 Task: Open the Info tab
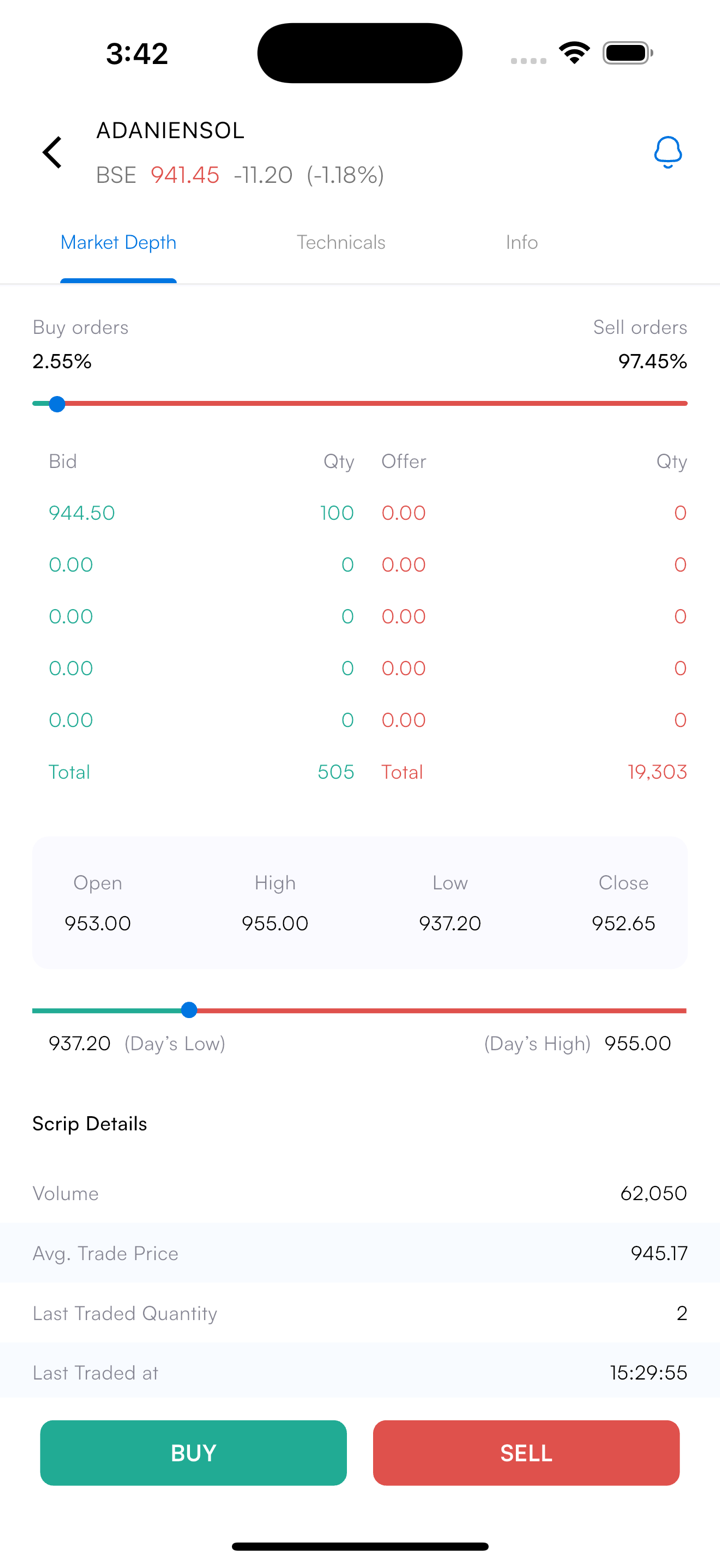pyautogui.click(x=521, y=243)
